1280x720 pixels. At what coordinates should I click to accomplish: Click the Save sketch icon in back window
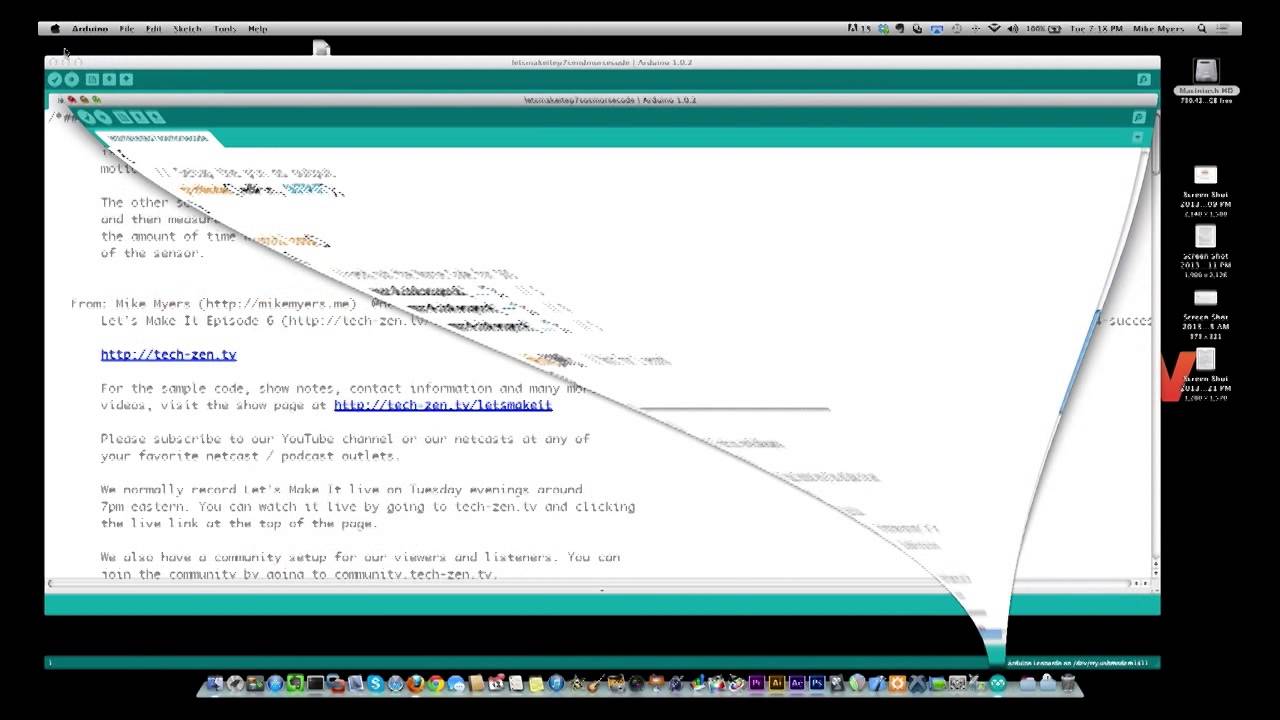coord(126,80)
